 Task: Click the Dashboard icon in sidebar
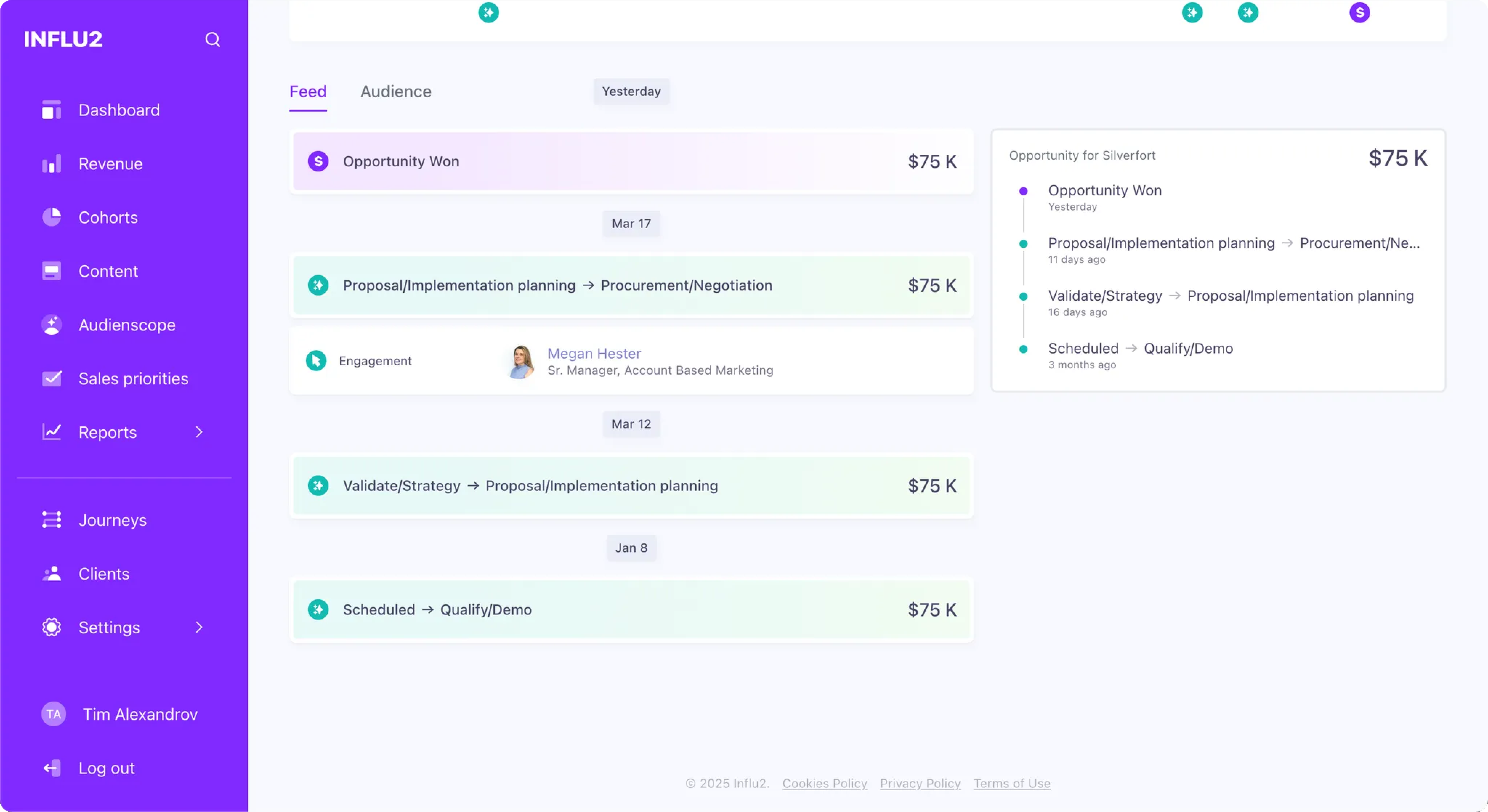click(x=52, y=110)
